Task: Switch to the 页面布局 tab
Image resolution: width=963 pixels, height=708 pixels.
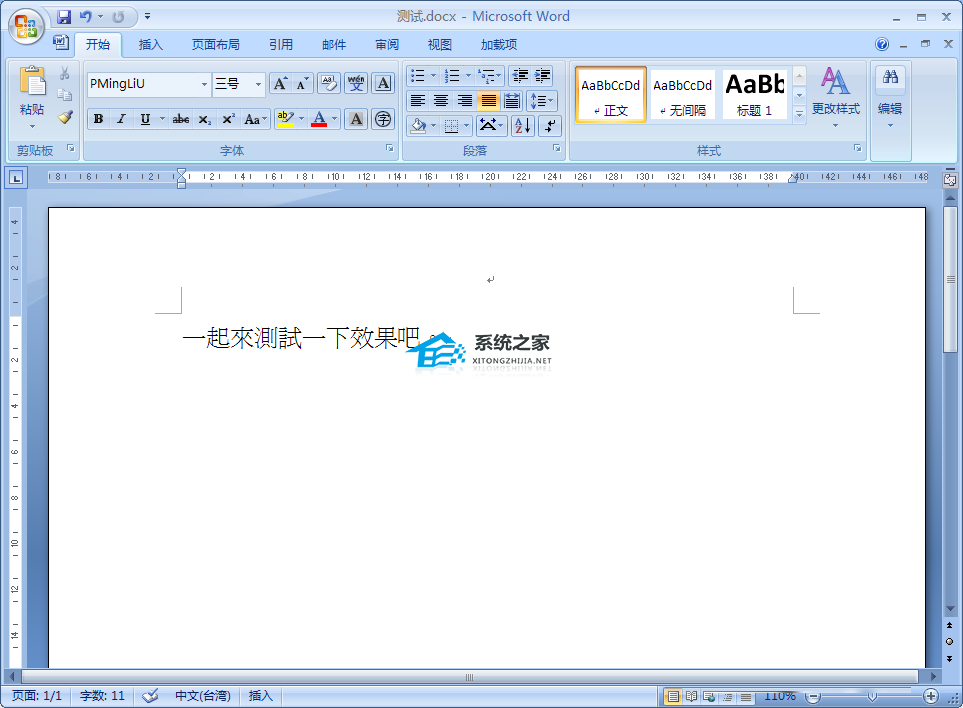Action: coord(216,45)
